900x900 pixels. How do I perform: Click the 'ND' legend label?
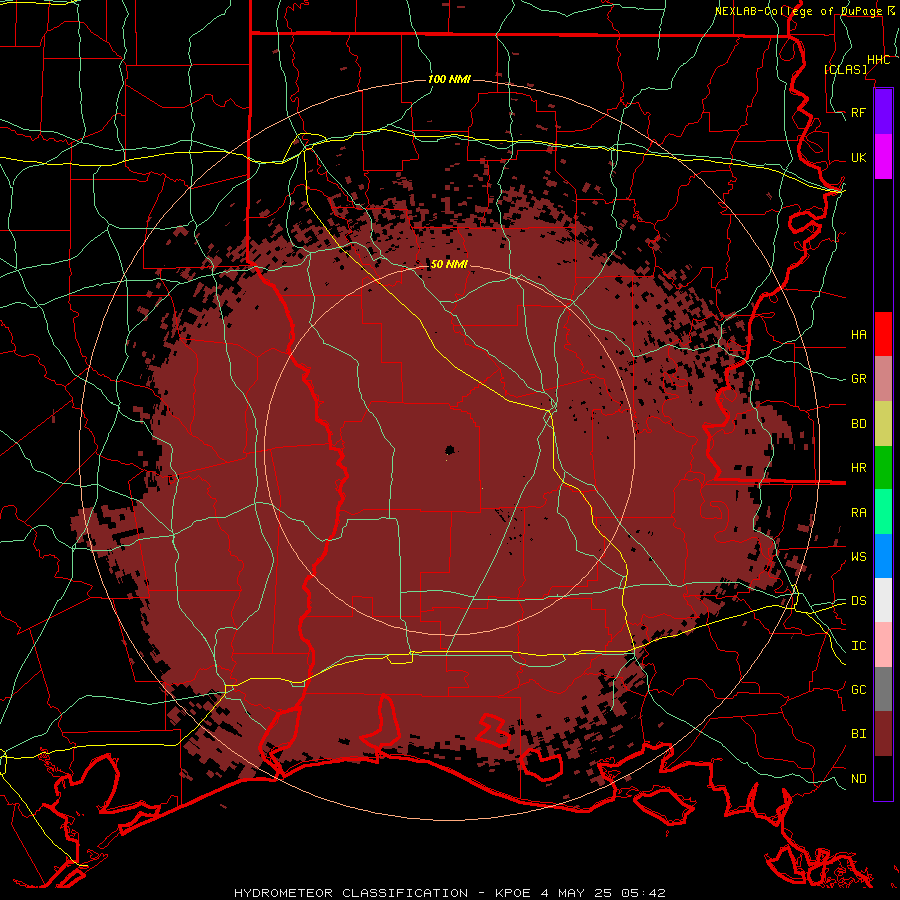858,779
